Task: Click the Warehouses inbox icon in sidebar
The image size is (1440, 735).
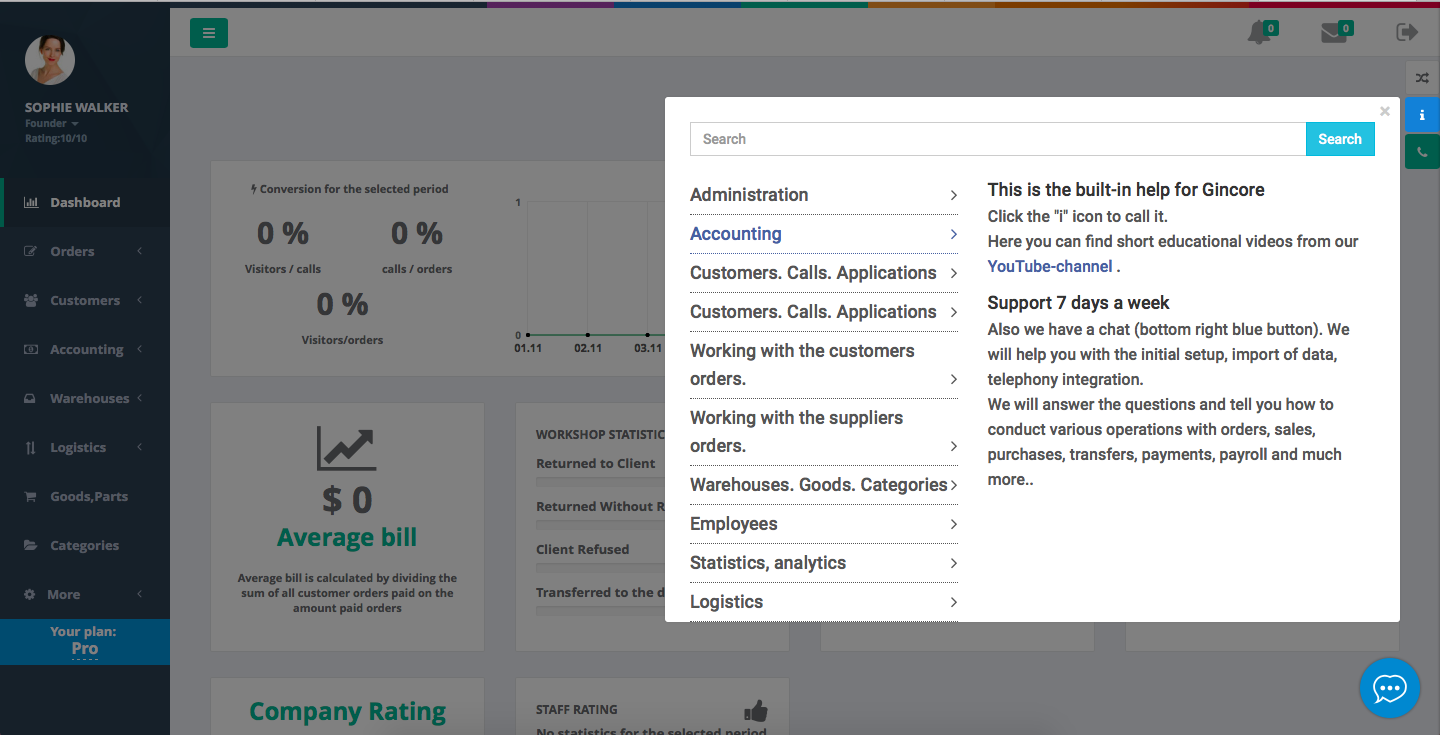Action: tap(30, 399)
